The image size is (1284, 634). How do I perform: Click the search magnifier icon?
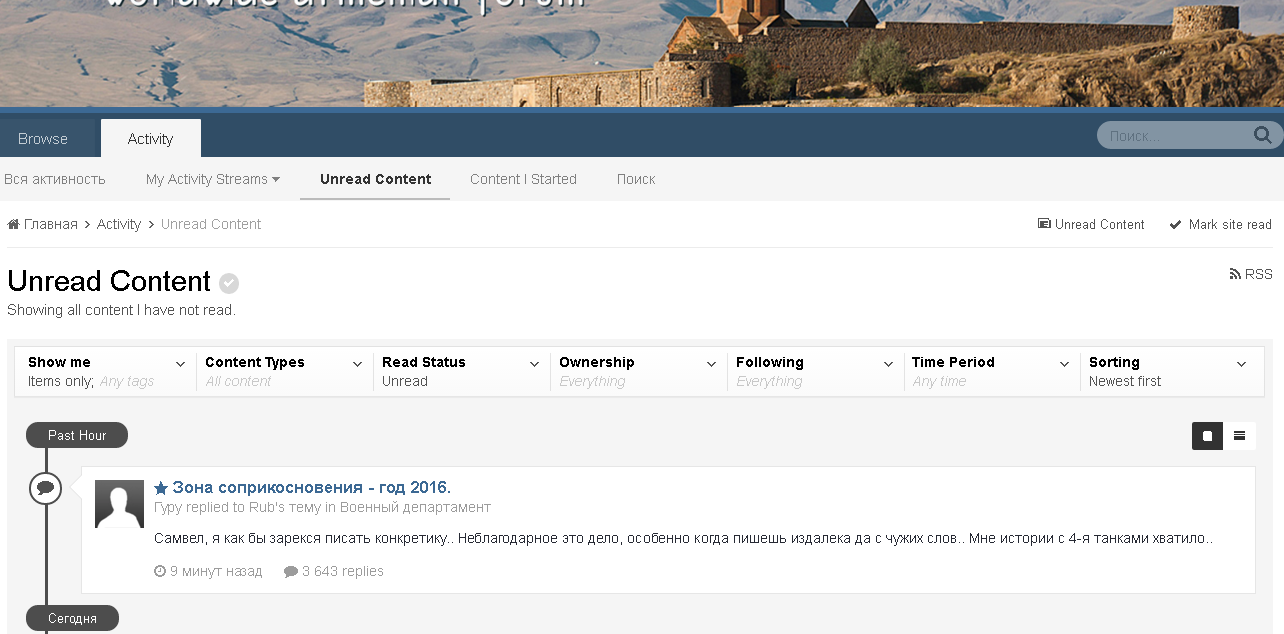pyautogui.click(x=1262, y=135)
